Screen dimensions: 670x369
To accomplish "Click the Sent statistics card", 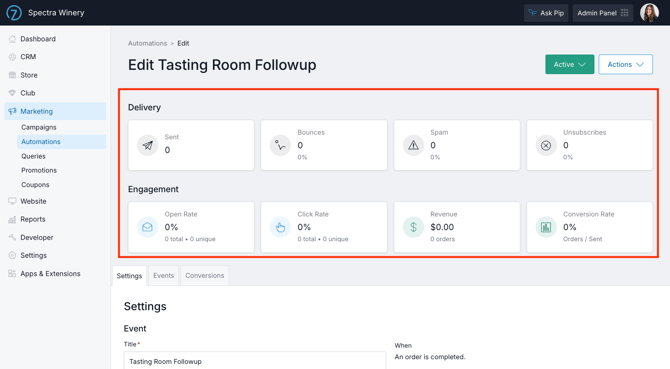I will [x=191, y=145].
